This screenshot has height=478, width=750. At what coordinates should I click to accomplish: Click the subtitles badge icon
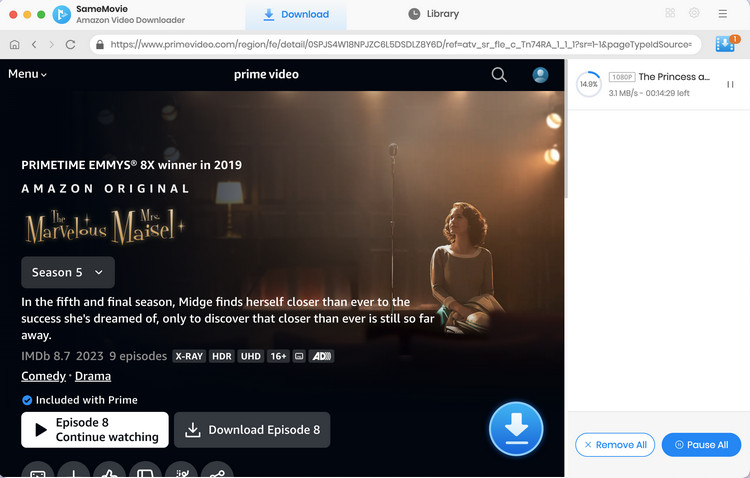299,356
